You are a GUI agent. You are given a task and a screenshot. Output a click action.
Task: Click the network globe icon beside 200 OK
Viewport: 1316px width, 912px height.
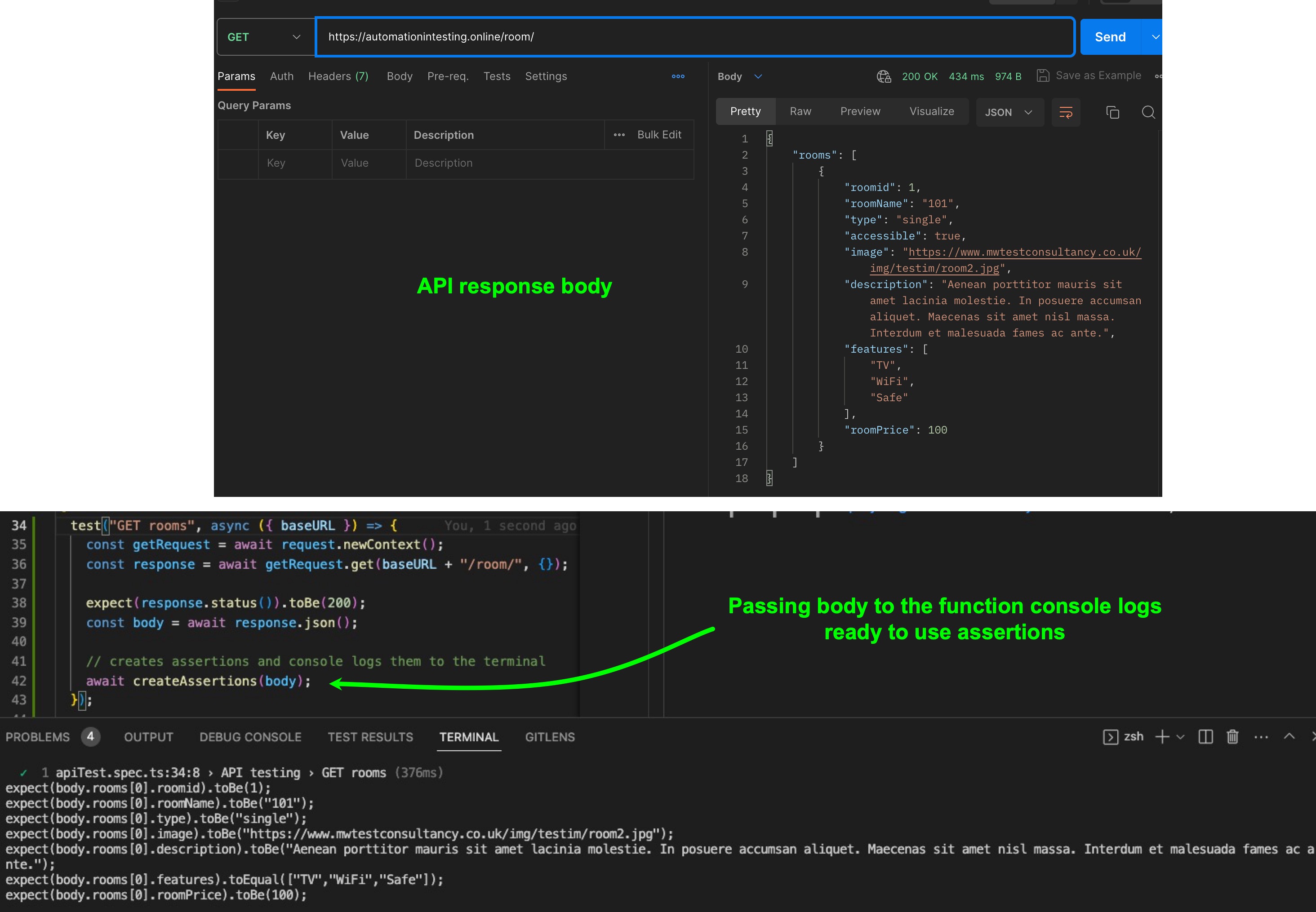tap(884, 76)
